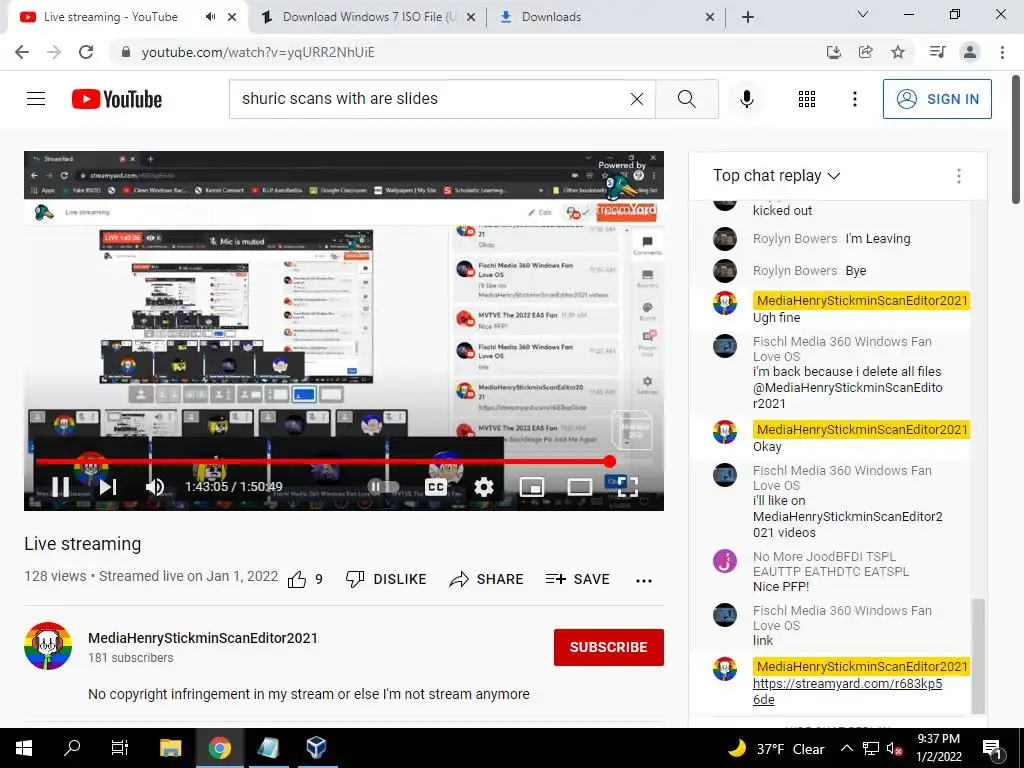Open a new browser tab
Image resolution: width=1024 pixels, height=768 pixels.
click(x=748, y=17)
